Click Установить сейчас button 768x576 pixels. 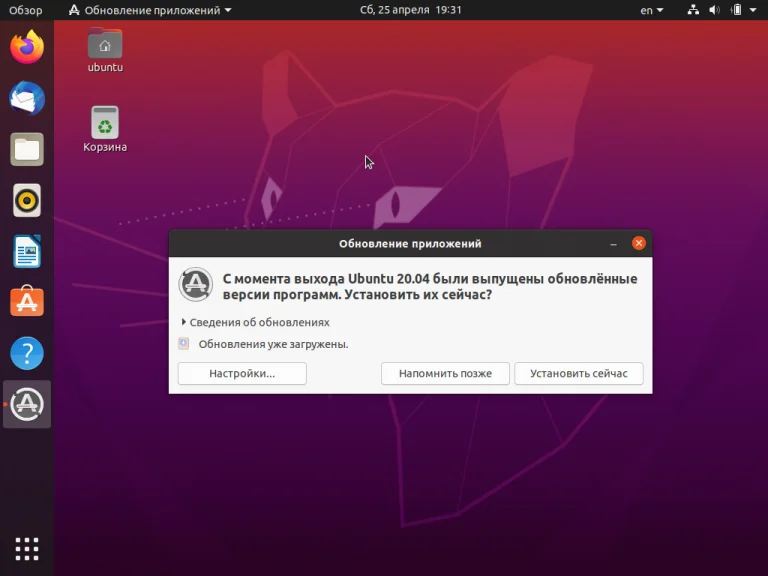578,374
